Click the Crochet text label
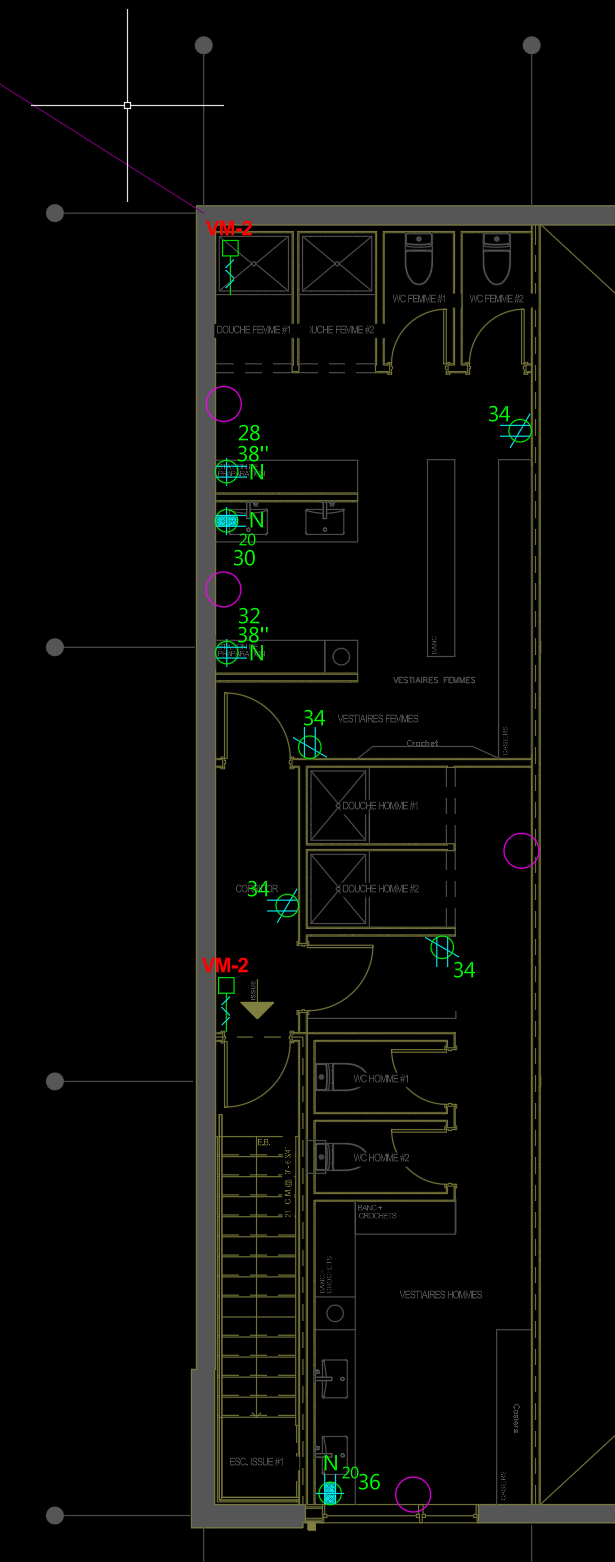This screenshot has width=615, height=1562. click(x=422, y=743)
